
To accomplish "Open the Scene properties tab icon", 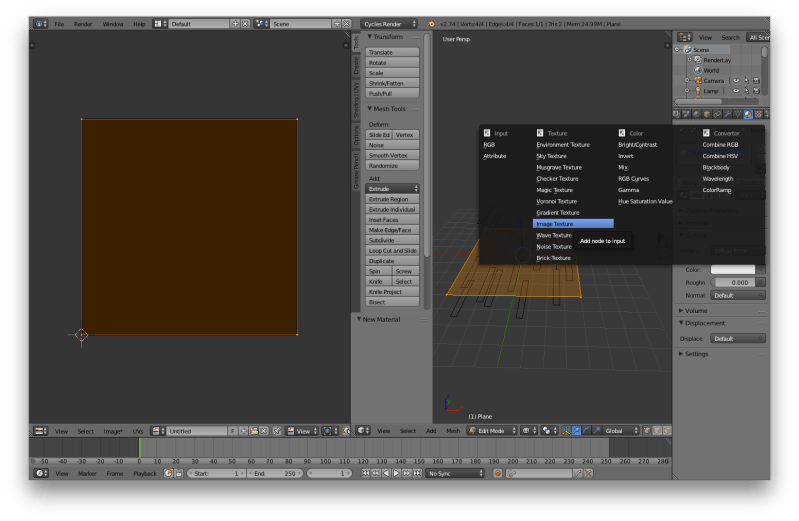I will [x=687, y=114].
